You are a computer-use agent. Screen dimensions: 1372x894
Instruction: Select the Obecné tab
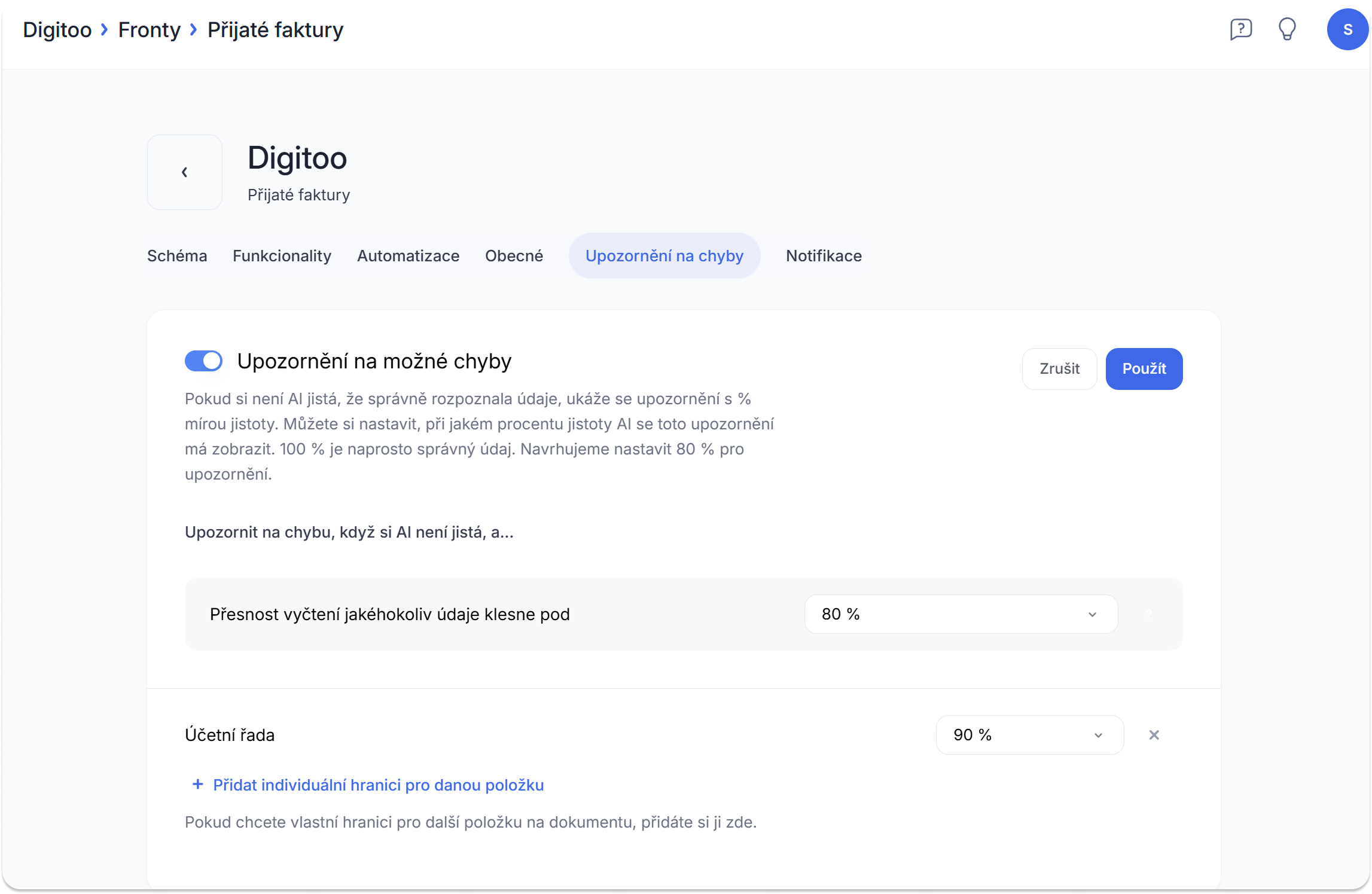[x=514, y=256]
